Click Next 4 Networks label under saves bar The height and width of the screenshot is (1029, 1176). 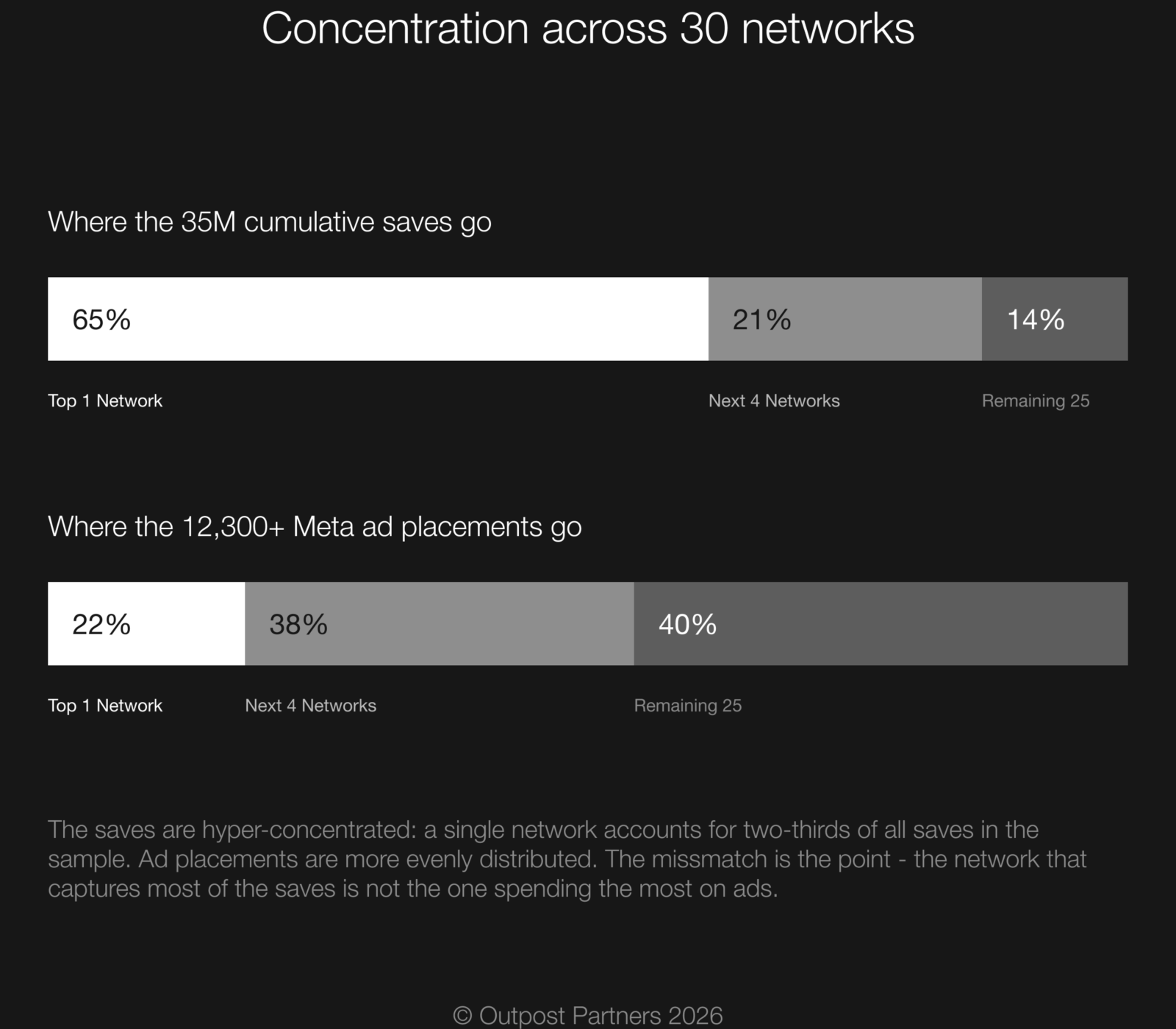click(x=774, y=401)
